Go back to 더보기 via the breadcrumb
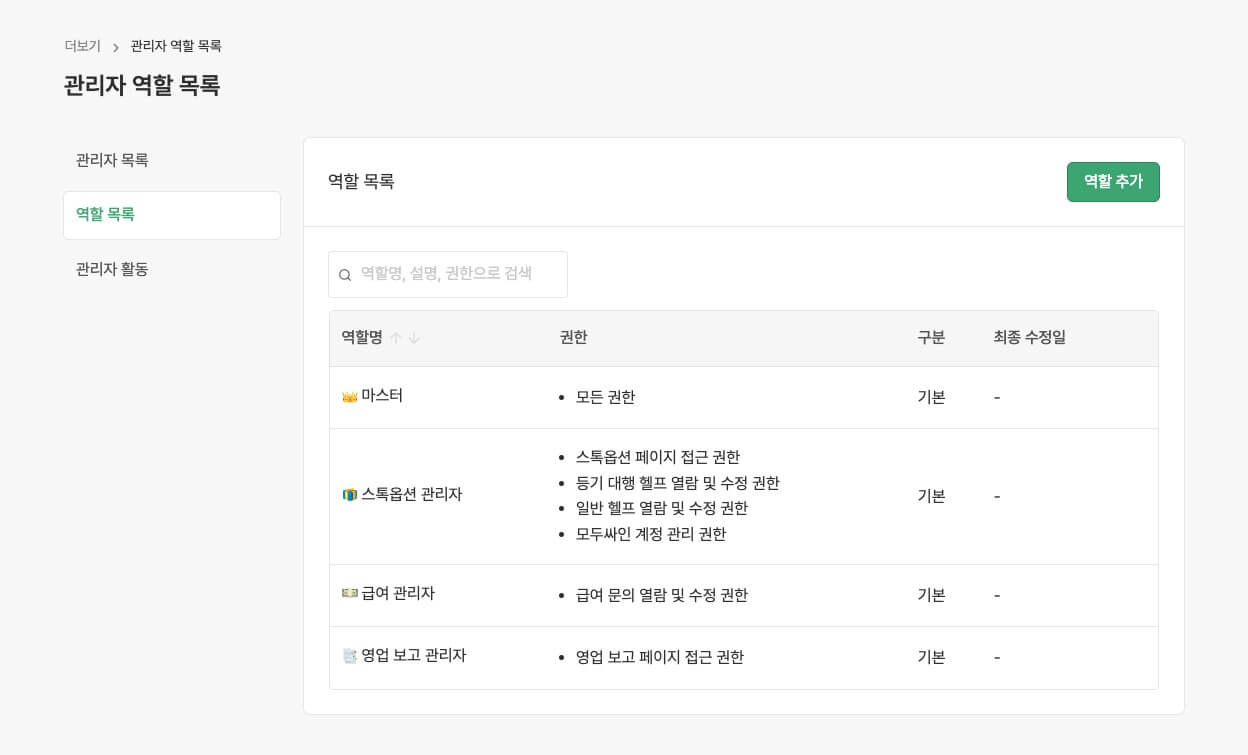This screenshot has width=1248, height=755. [x=82, y=46]
